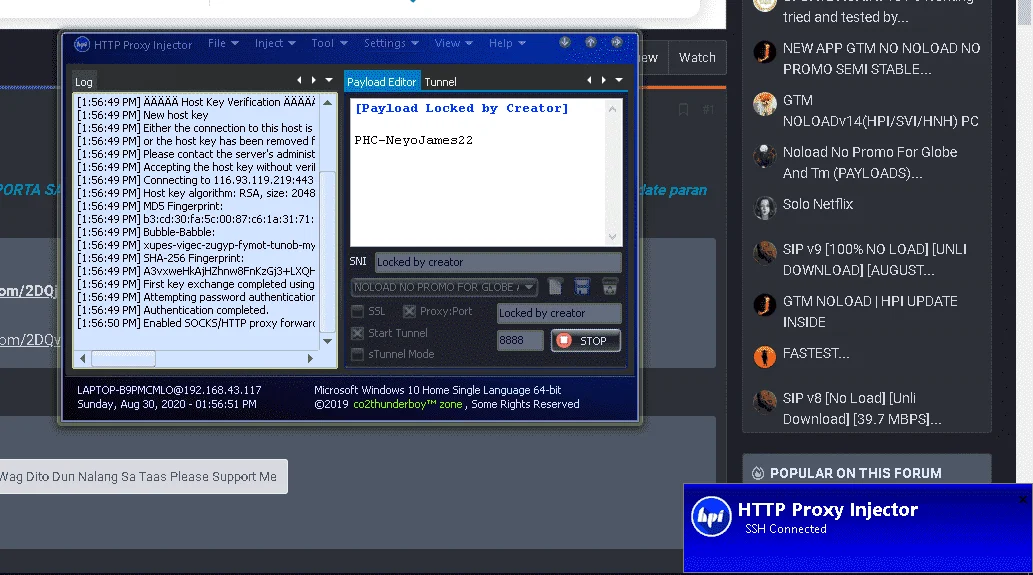
Task: Open Log panel tab list dropdown arrow
Action: click(329, 80)
